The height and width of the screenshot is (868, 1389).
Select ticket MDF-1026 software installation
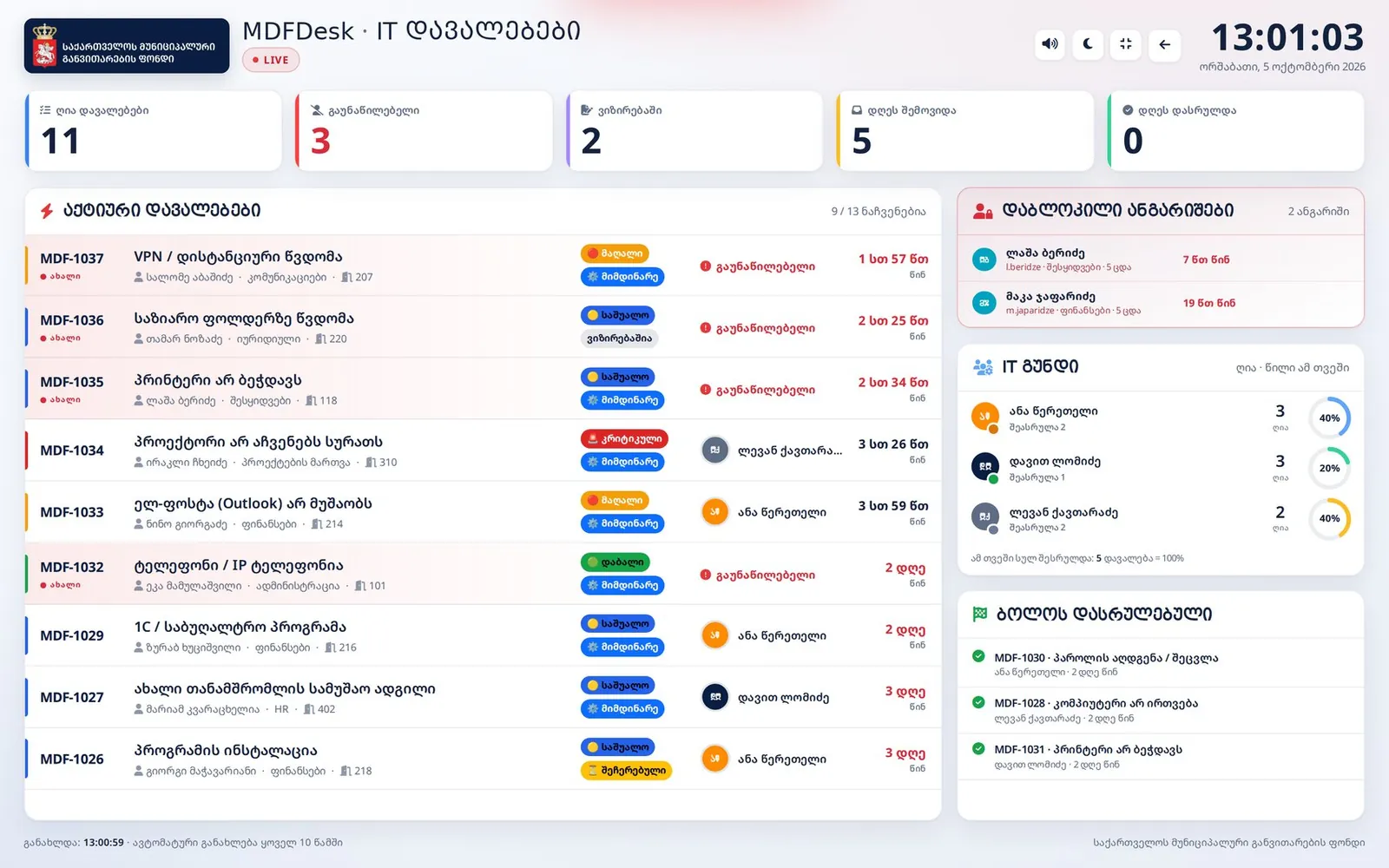coord(483,759)
